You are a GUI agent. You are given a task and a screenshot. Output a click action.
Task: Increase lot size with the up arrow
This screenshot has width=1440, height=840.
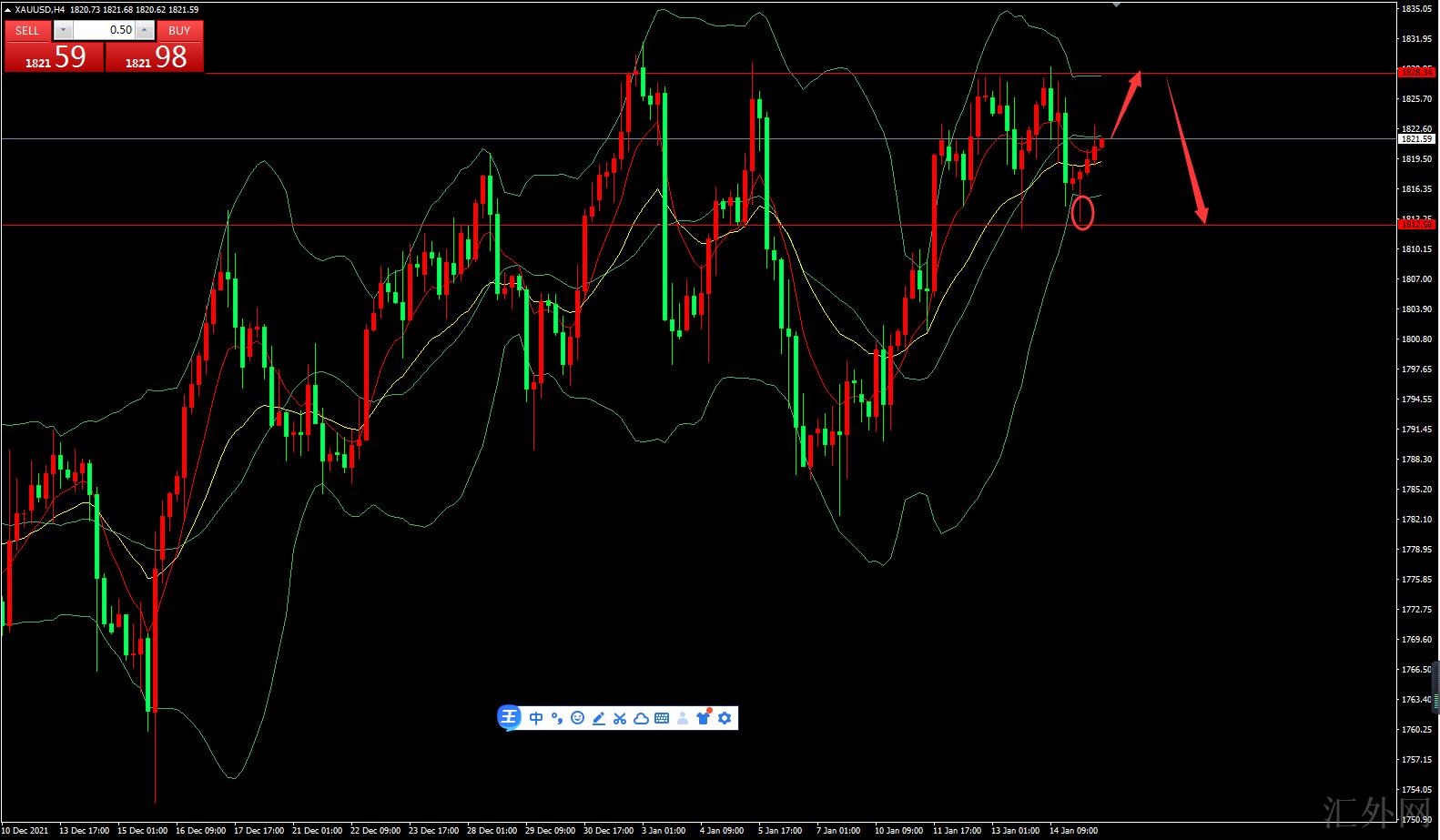pyautogui.click(x=146, y=30)
